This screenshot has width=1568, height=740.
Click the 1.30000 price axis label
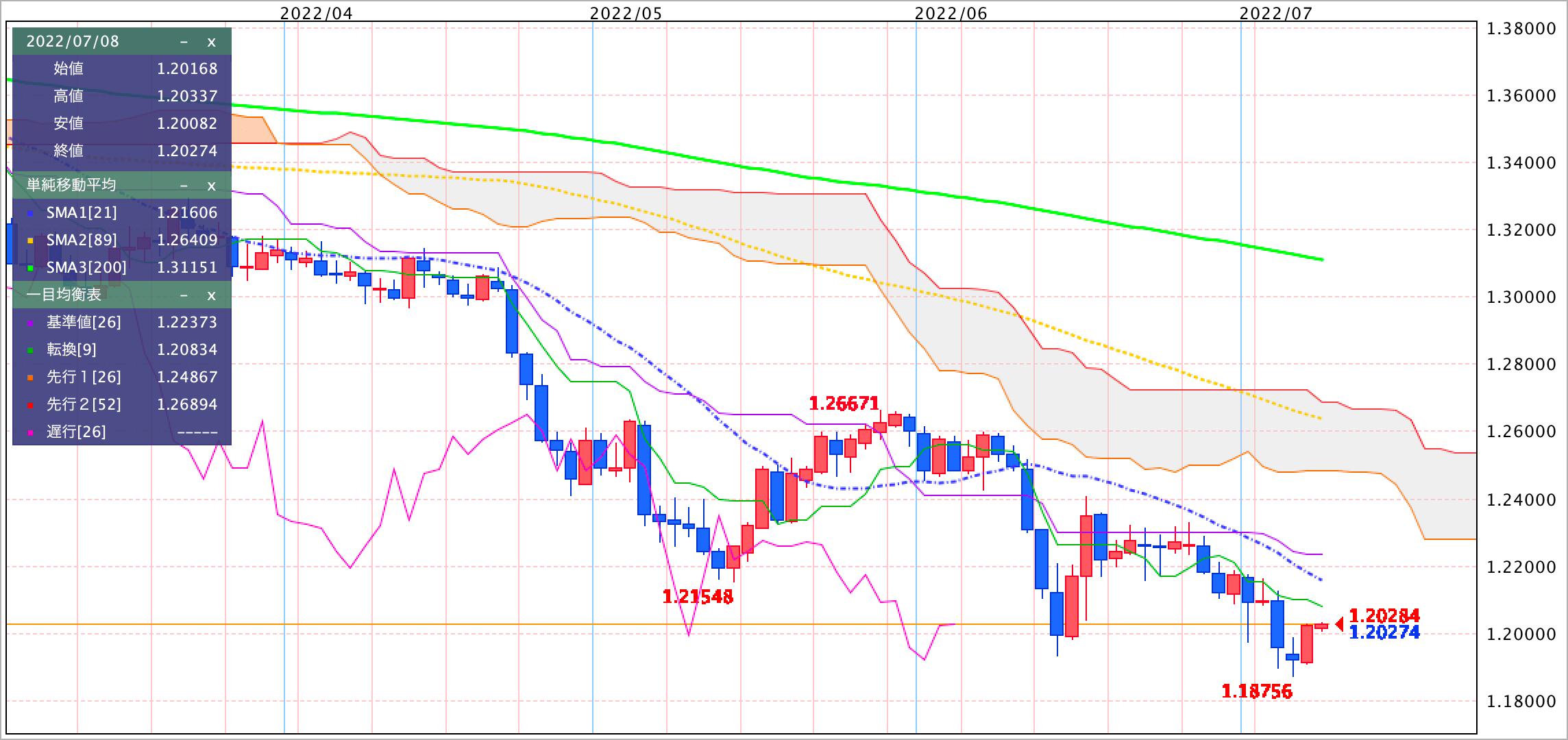[x=1520, y=297]
